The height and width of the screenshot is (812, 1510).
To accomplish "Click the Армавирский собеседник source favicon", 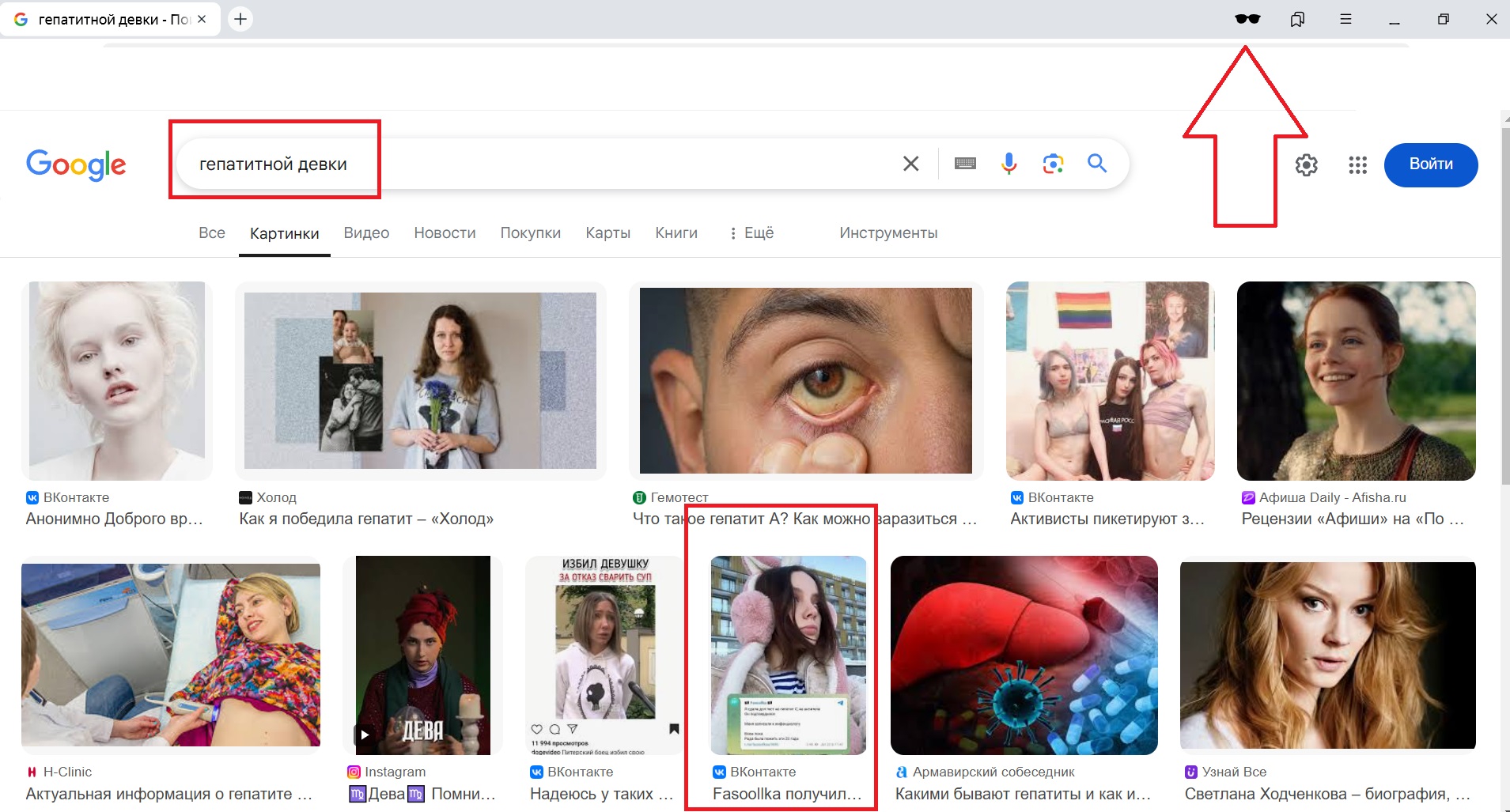I will [902, 772].
